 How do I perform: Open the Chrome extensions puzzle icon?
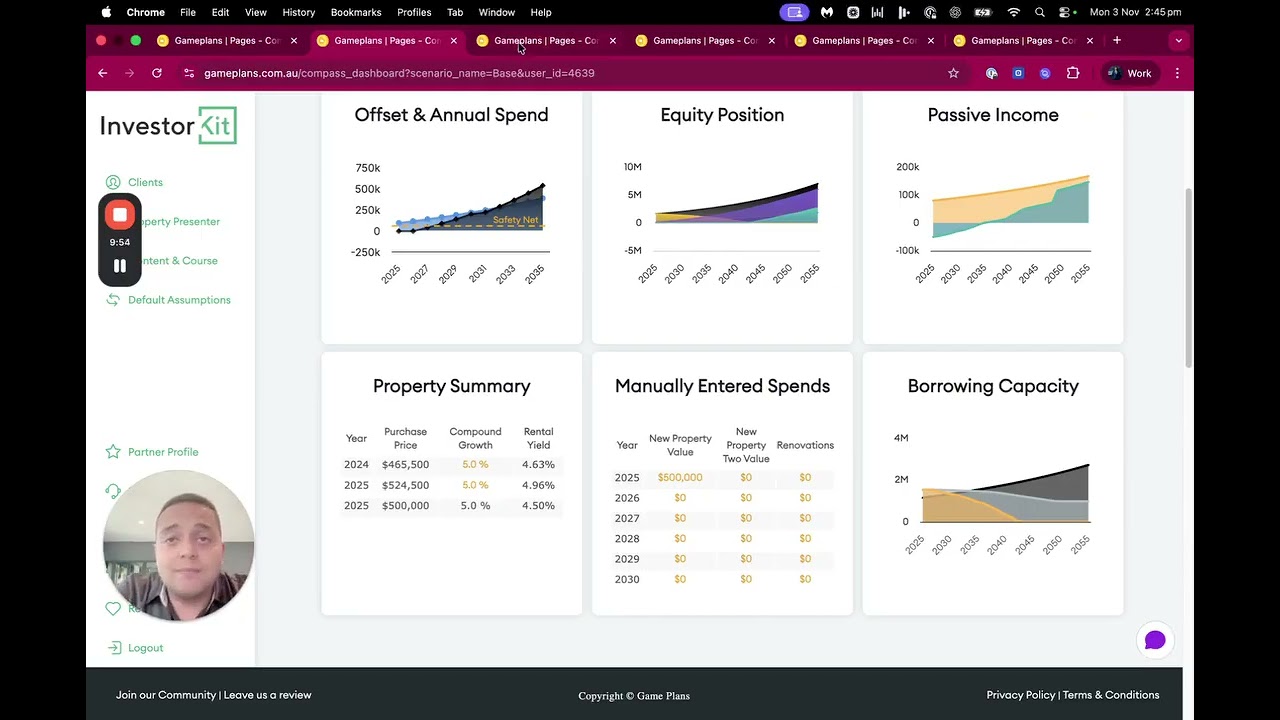click(x=1073, y=73)
